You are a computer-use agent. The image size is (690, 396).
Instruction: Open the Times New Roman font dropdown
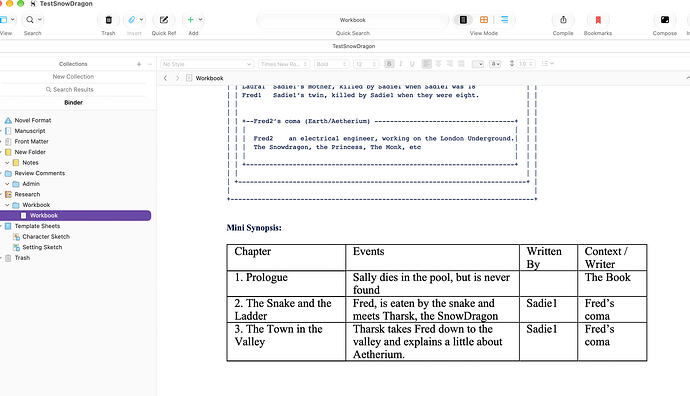(284, 64)
